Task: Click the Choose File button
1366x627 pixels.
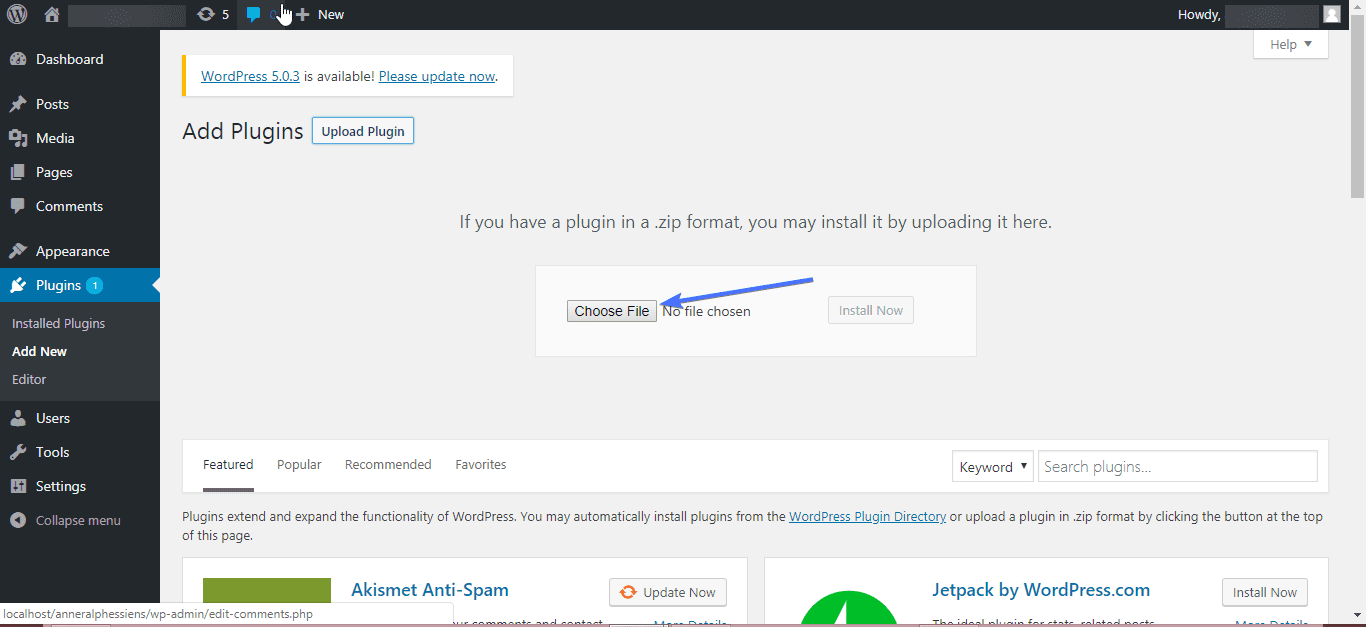Action: [612, 311]
